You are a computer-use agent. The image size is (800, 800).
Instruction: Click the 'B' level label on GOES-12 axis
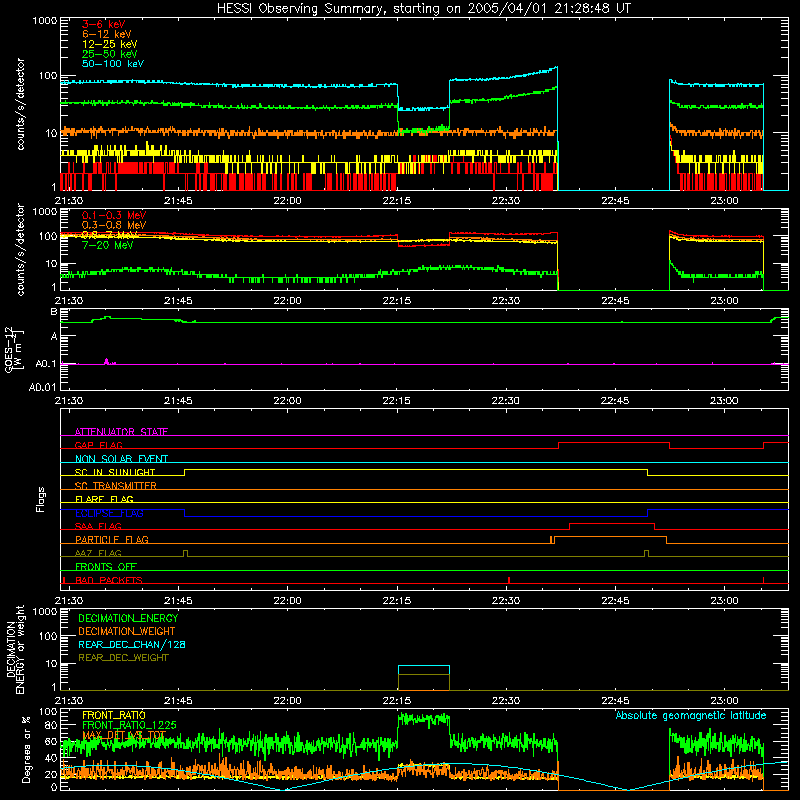(x=54, y=312)
